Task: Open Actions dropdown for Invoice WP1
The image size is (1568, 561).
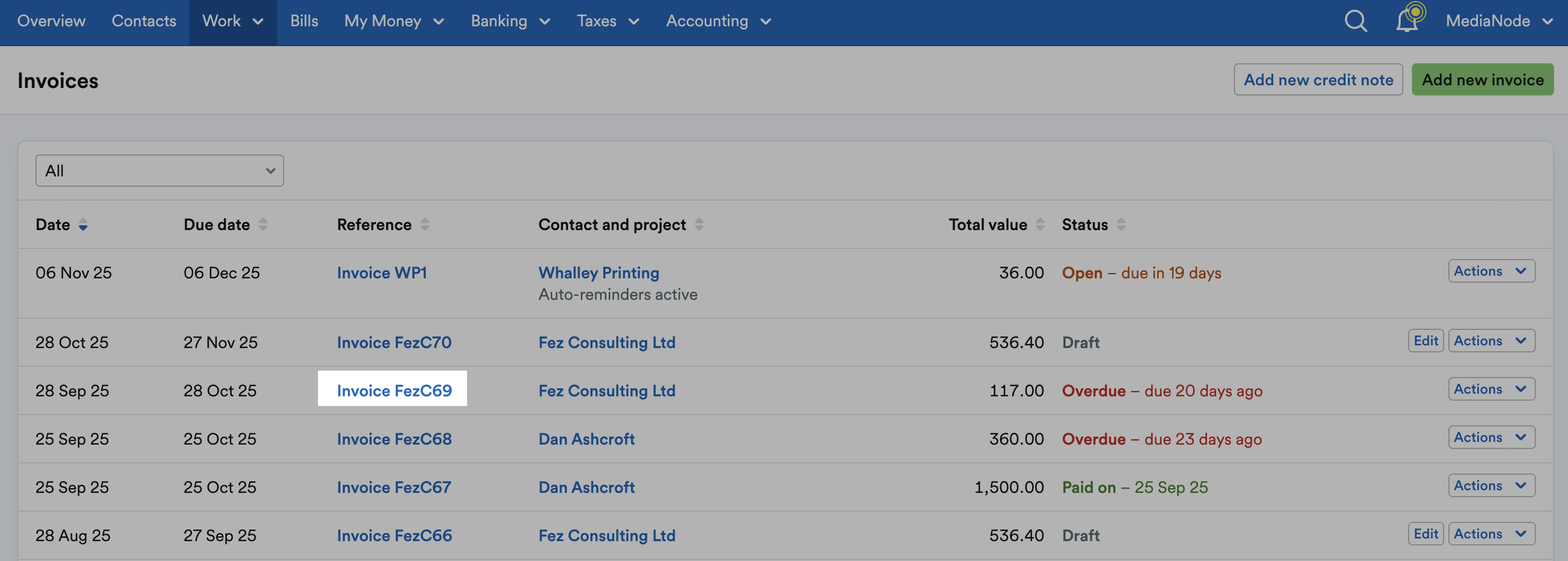Action: pyautogui.click(x=1491, y=271)
